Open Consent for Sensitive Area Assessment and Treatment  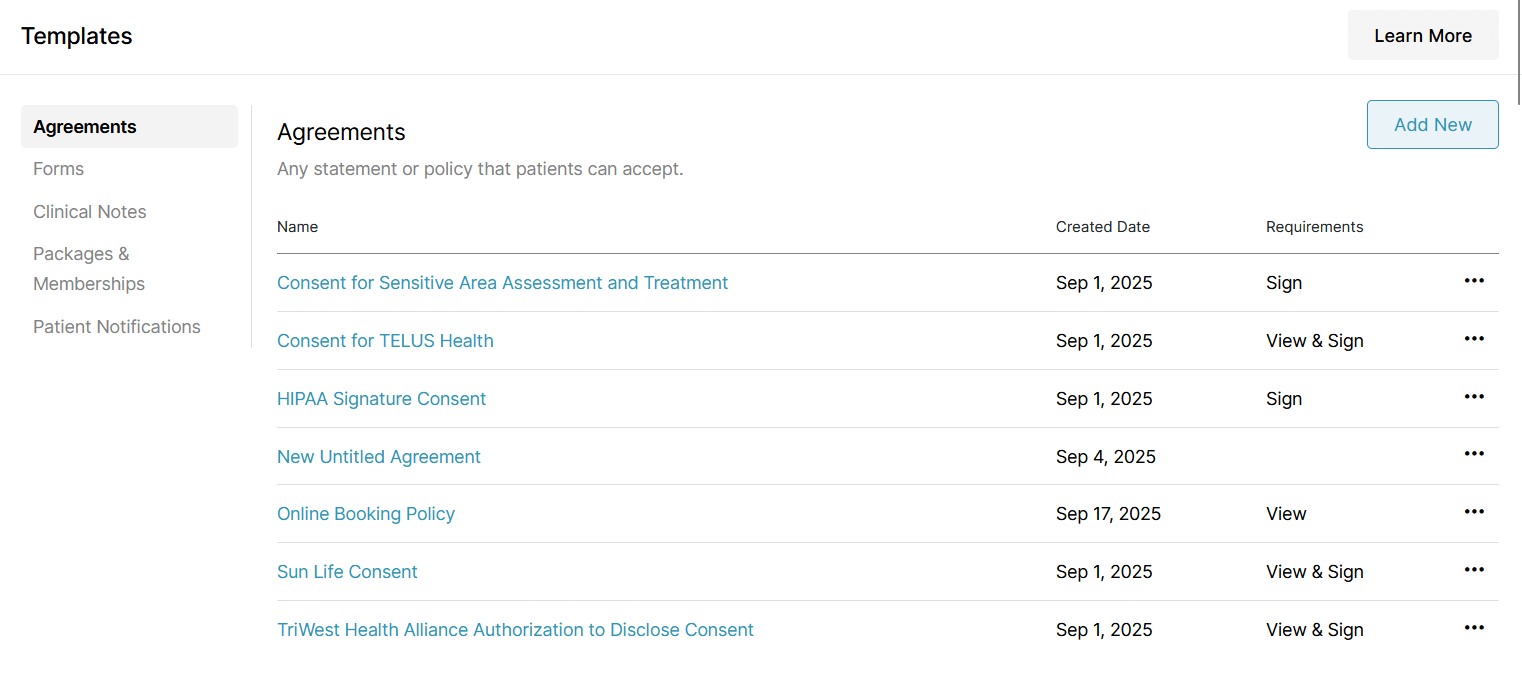click(502, 283)
